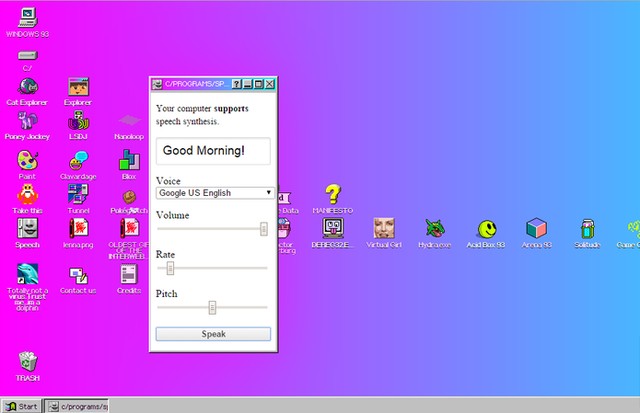This screenshot has width=640, height=413.
Task: Click the Rate slider handle
Action: pyautogui.click(x=170, y=268)
